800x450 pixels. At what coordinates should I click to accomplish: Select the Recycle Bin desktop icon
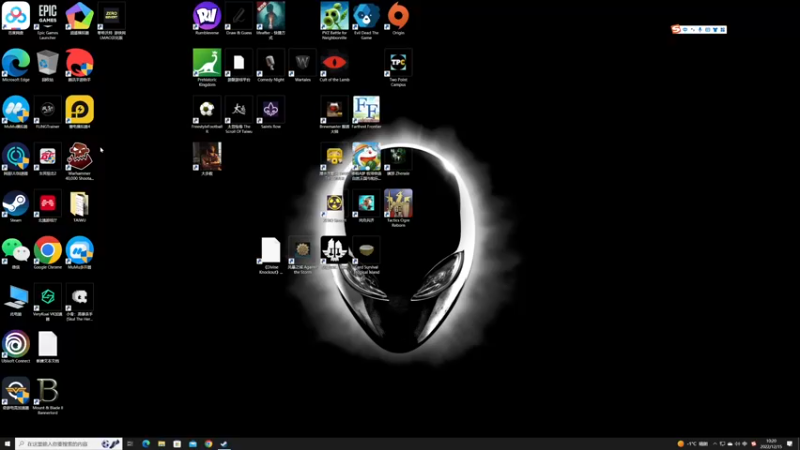tap(47, 65)
